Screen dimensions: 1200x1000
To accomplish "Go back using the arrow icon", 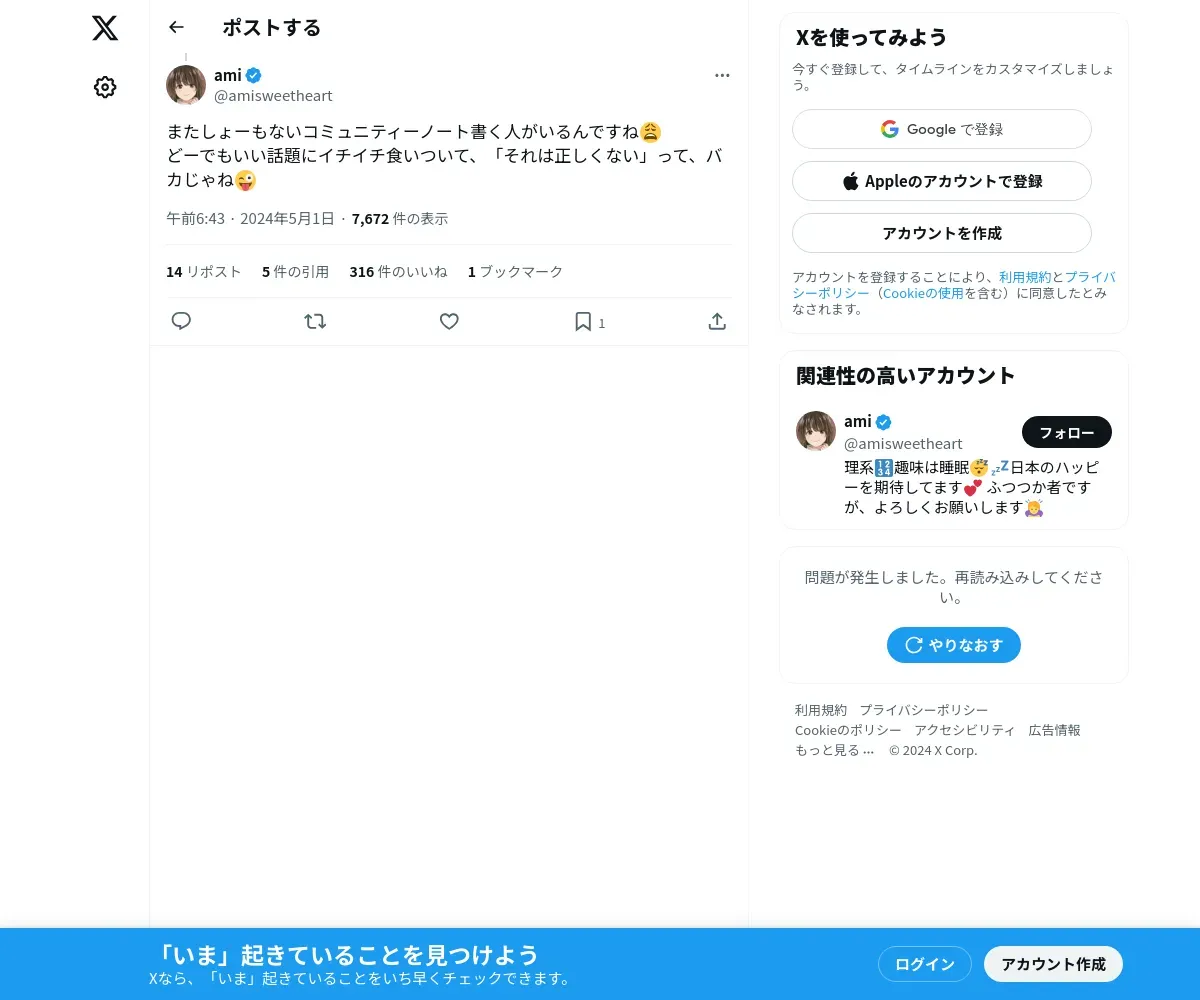I will click(177, 27).
